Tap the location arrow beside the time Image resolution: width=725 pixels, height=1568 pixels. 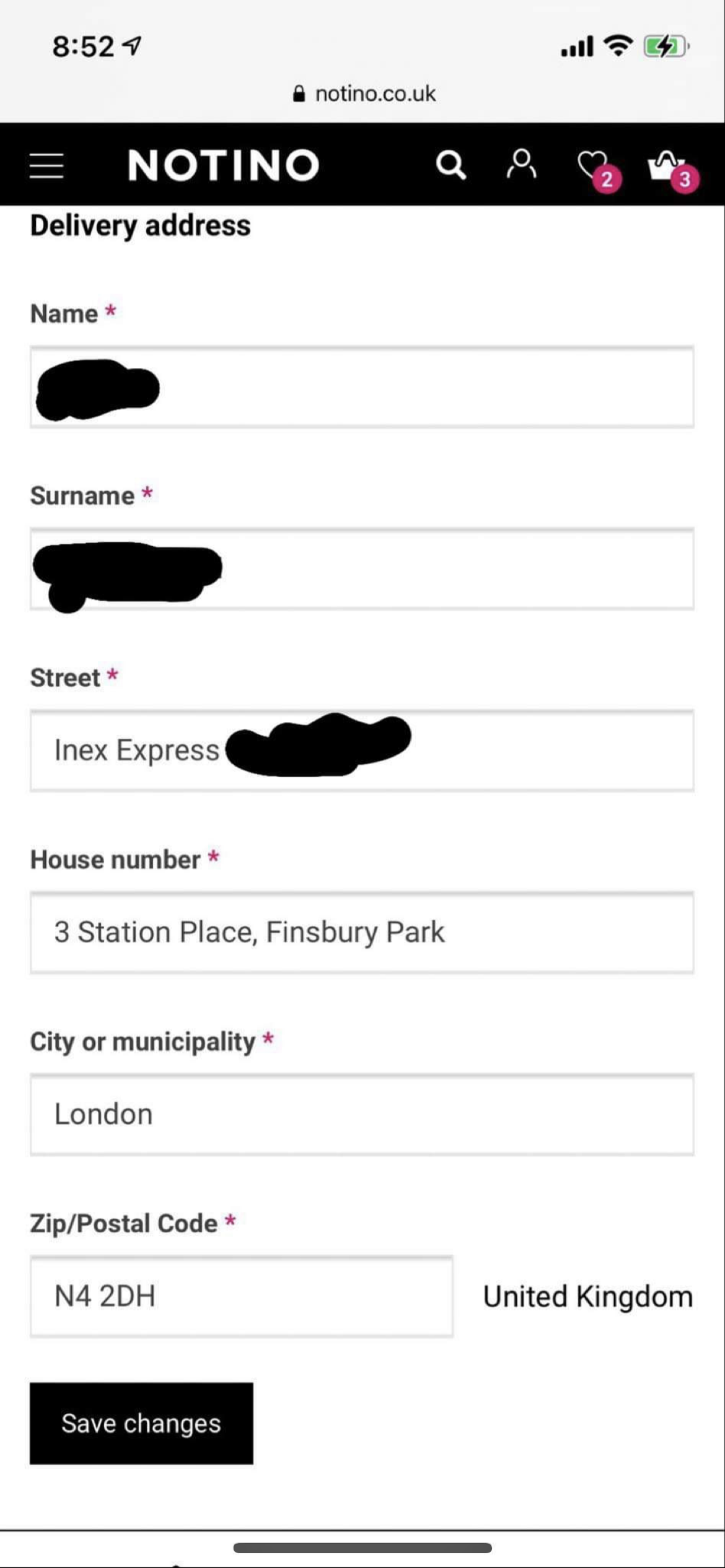[x=132, y=46]
